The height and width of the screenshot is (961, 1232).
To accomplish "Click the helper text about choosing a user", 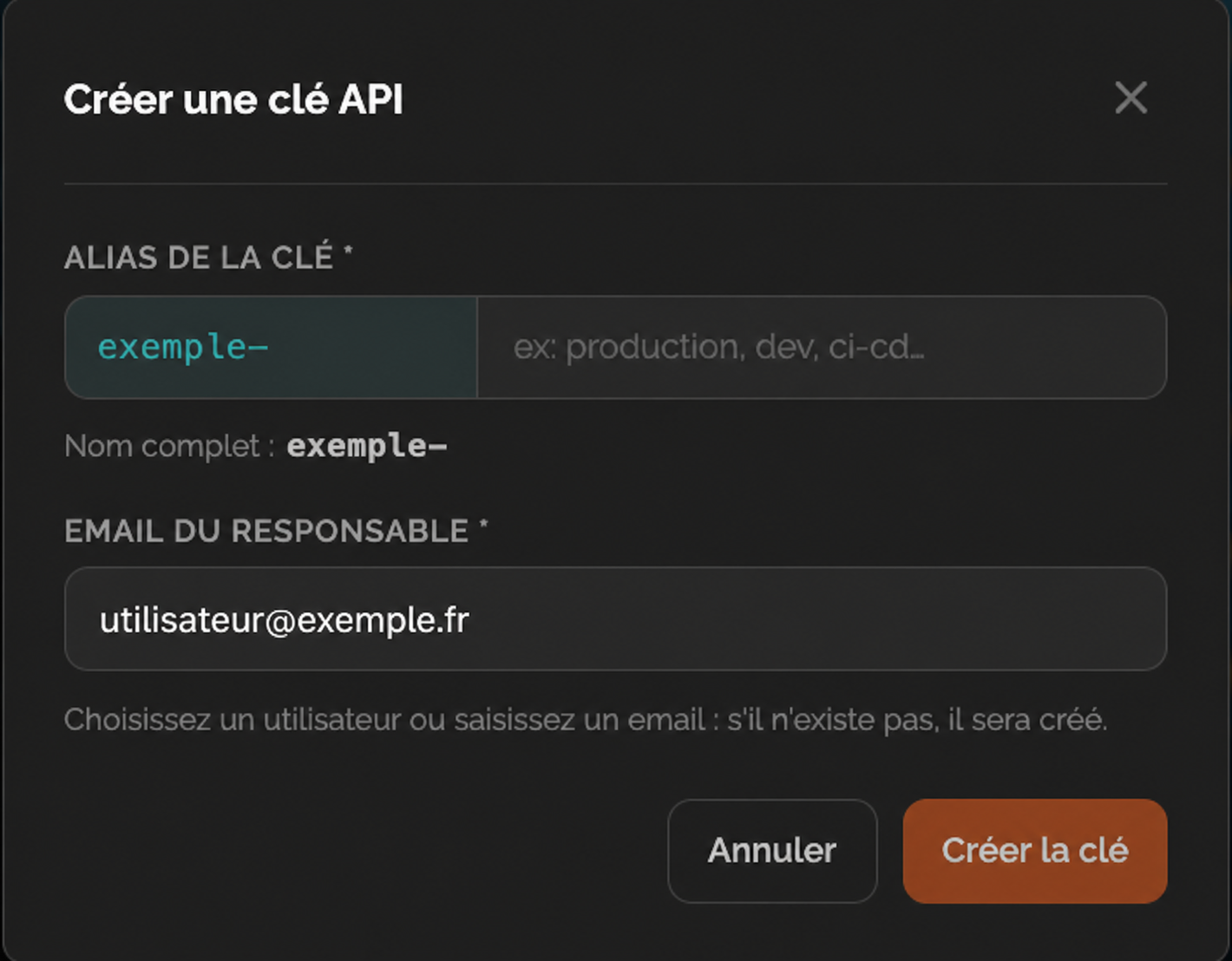I will 586,720.
